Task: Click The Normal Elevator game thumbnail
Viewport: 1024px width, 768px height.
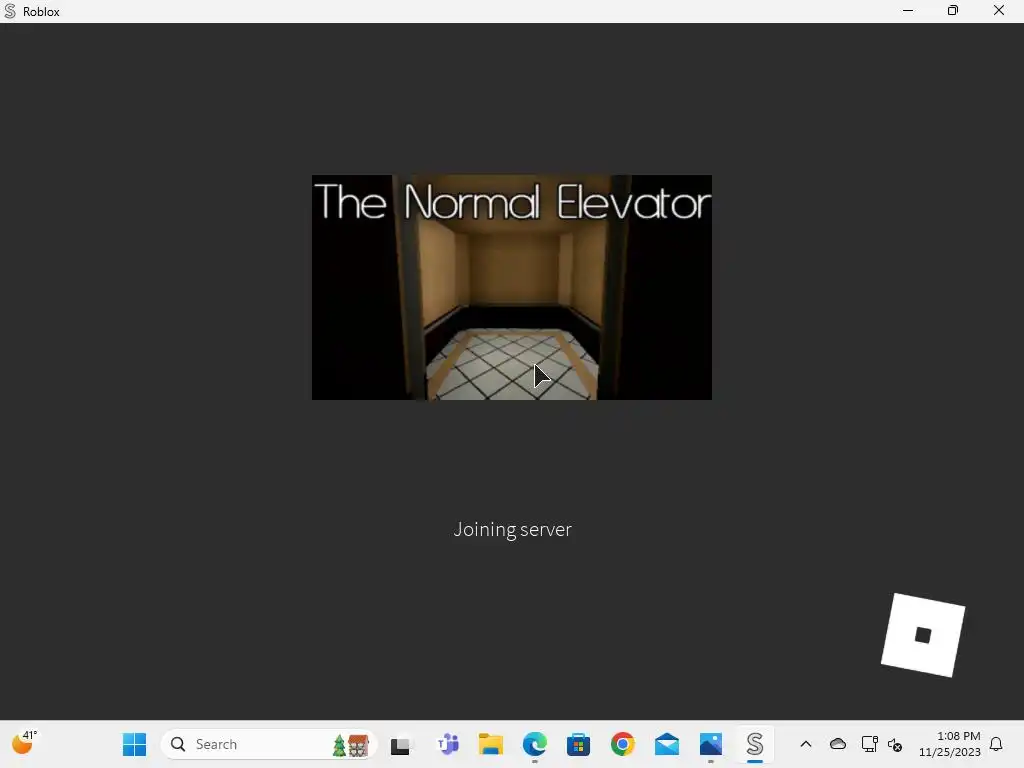Action: [x=511, y=287]
